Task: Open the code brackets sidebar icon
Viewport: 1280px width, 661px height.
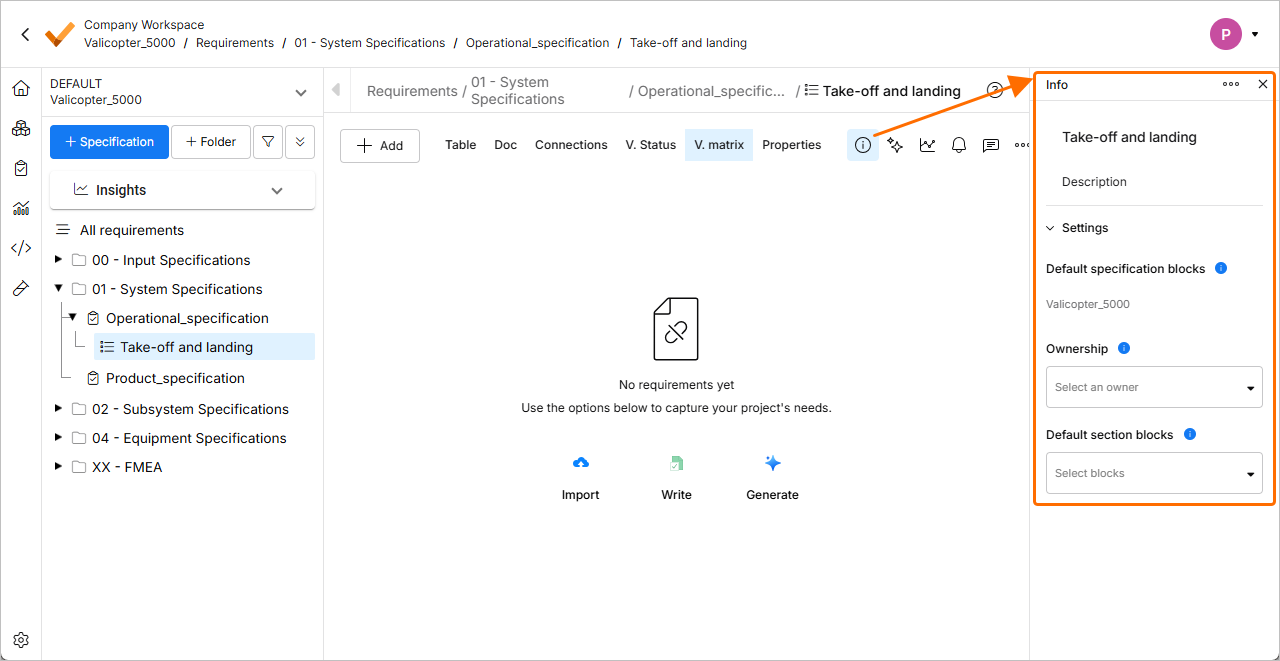Action: coord(21,248)
